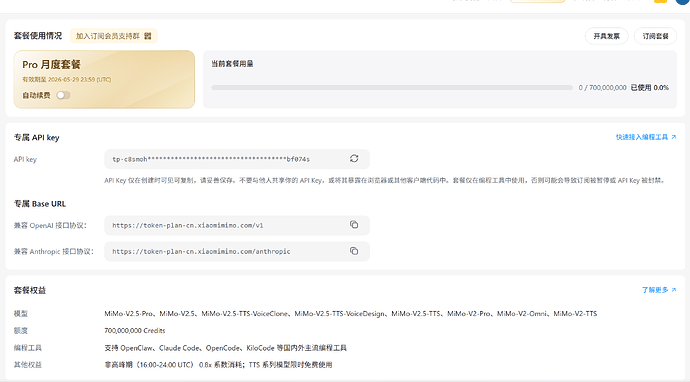Click the 兼容 Anthropic 接口协议 label
The image size is (690, 382).
pyautogui.click(x=54, y=251)
